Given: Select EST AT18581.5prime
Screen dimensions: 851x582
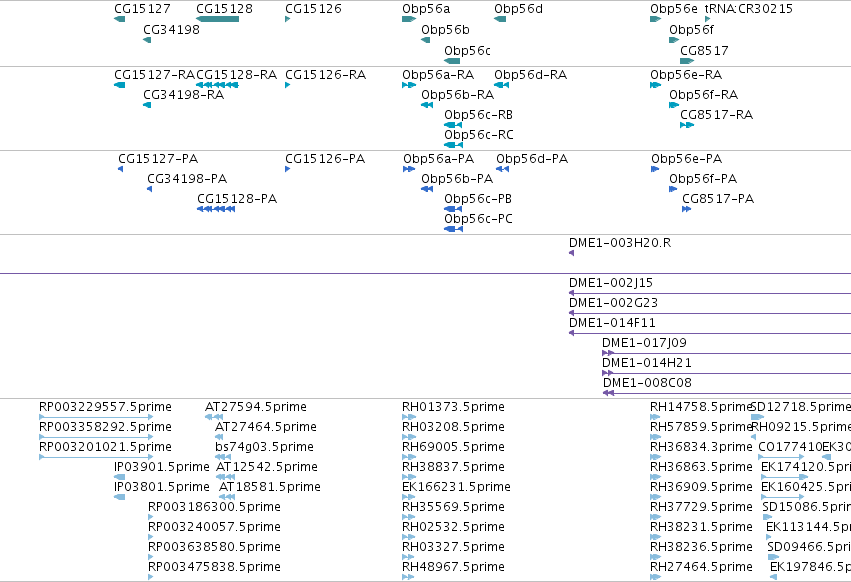Looking at the screenshot, I should click(x=270, y=487).
